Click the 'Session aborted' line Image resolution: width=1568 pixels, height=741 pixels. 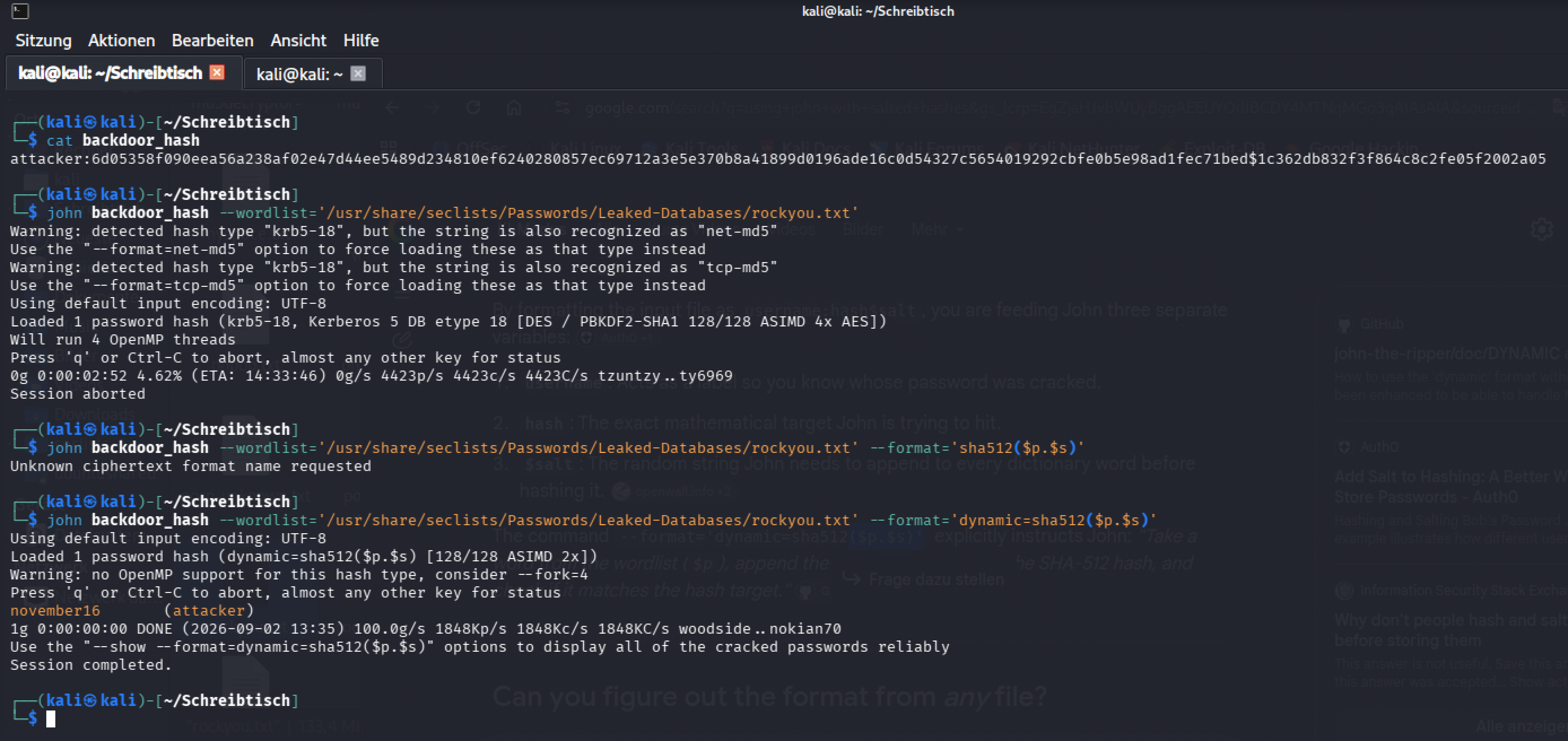(x=78, y=394)
